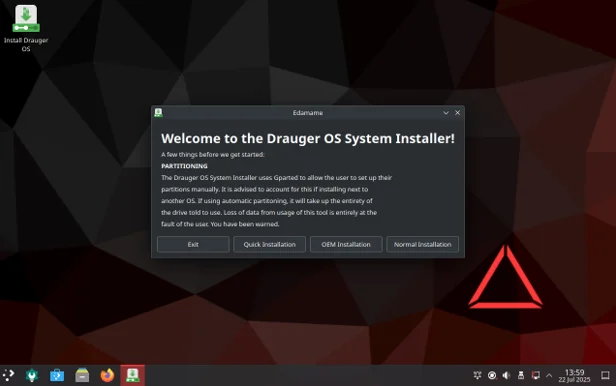Expand the hidden system tray icons arrow
This screenshot has width=616, height=386.
coord(549,375)
